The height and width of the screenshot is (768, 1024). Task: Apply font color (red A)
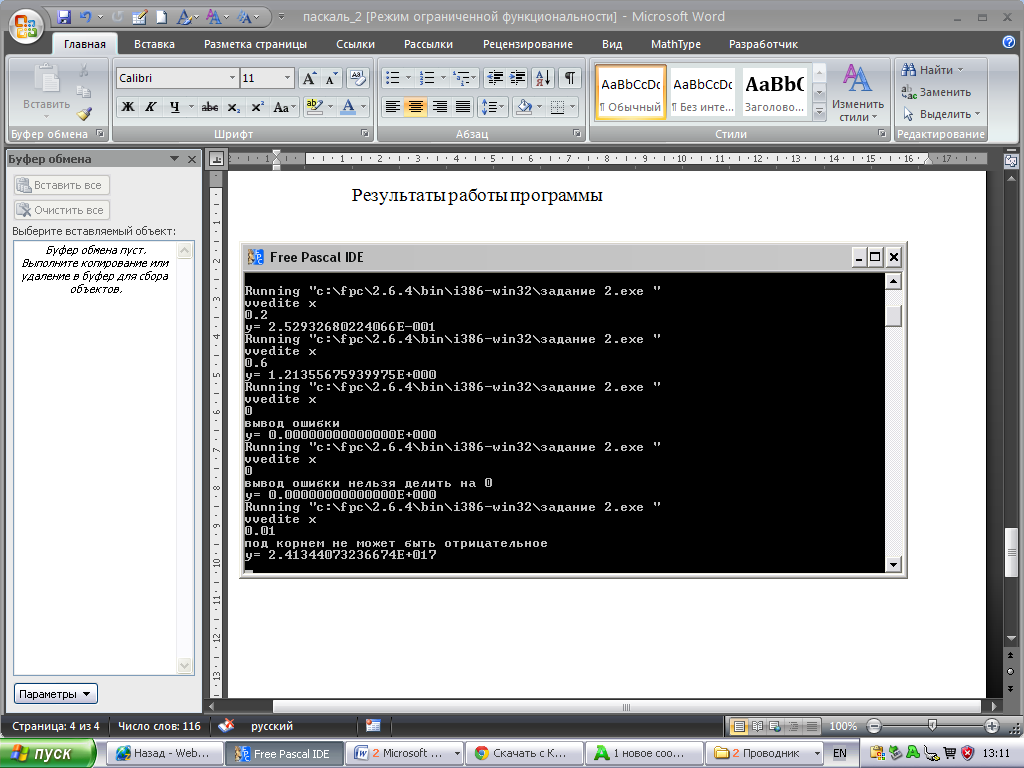click(x=348, y=107)
